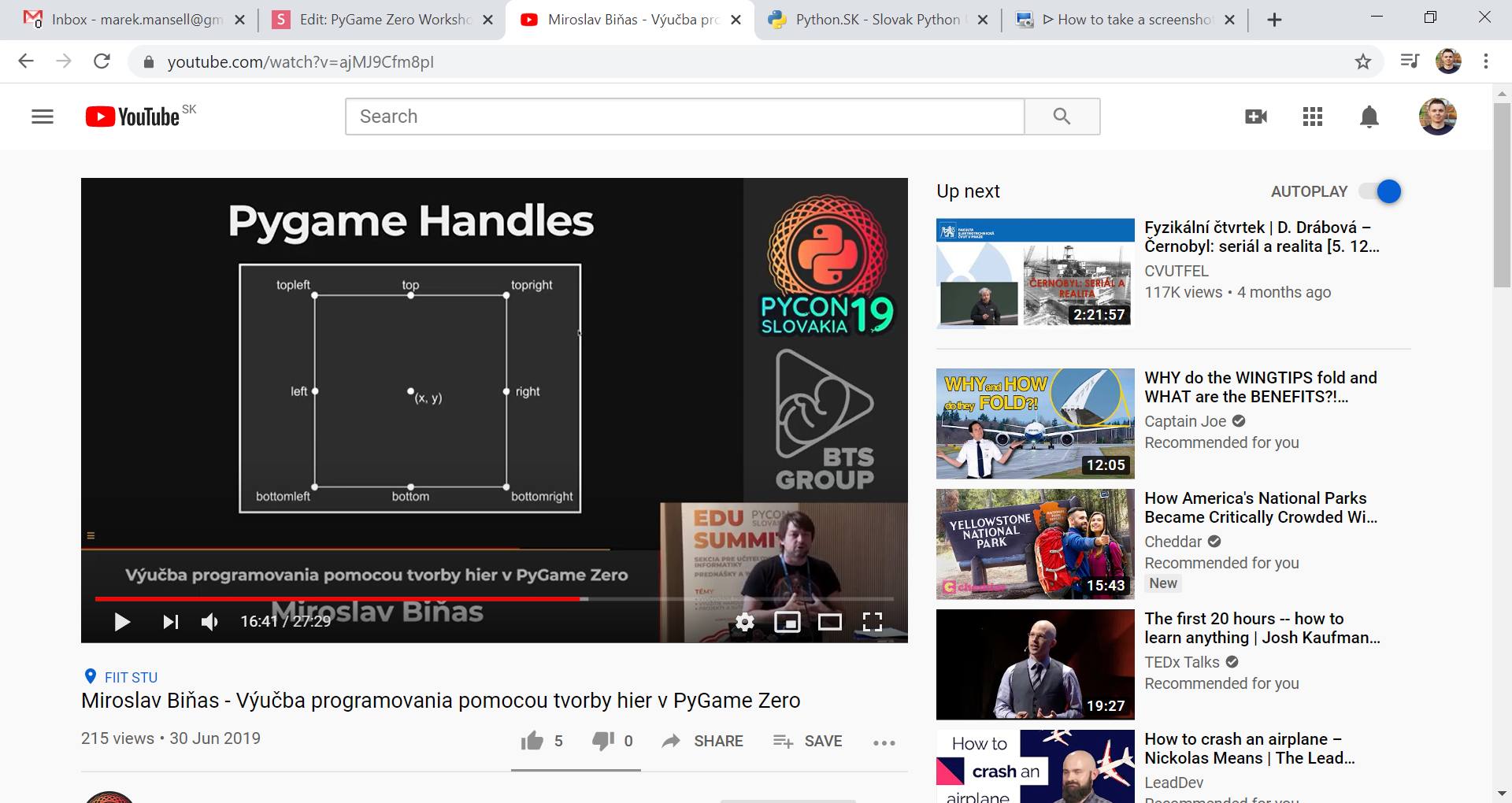Open the Chrome media control icon

(x=1410, y=61)
